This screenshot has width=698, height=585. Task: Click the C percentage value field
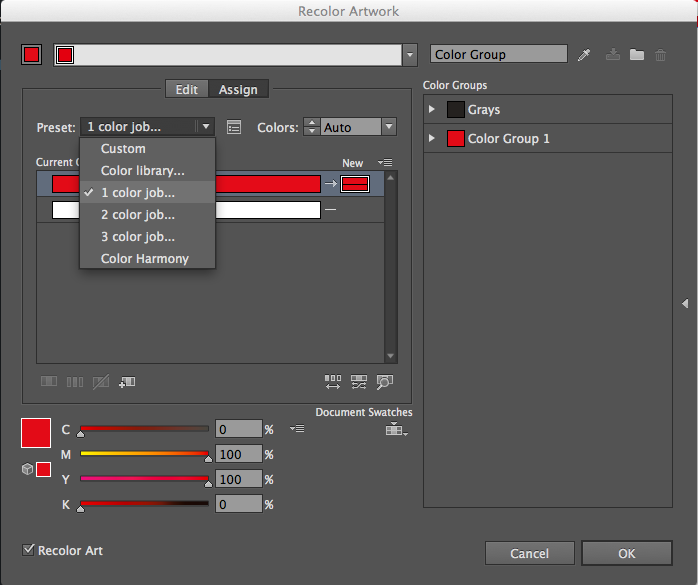[x=239, y=429]
